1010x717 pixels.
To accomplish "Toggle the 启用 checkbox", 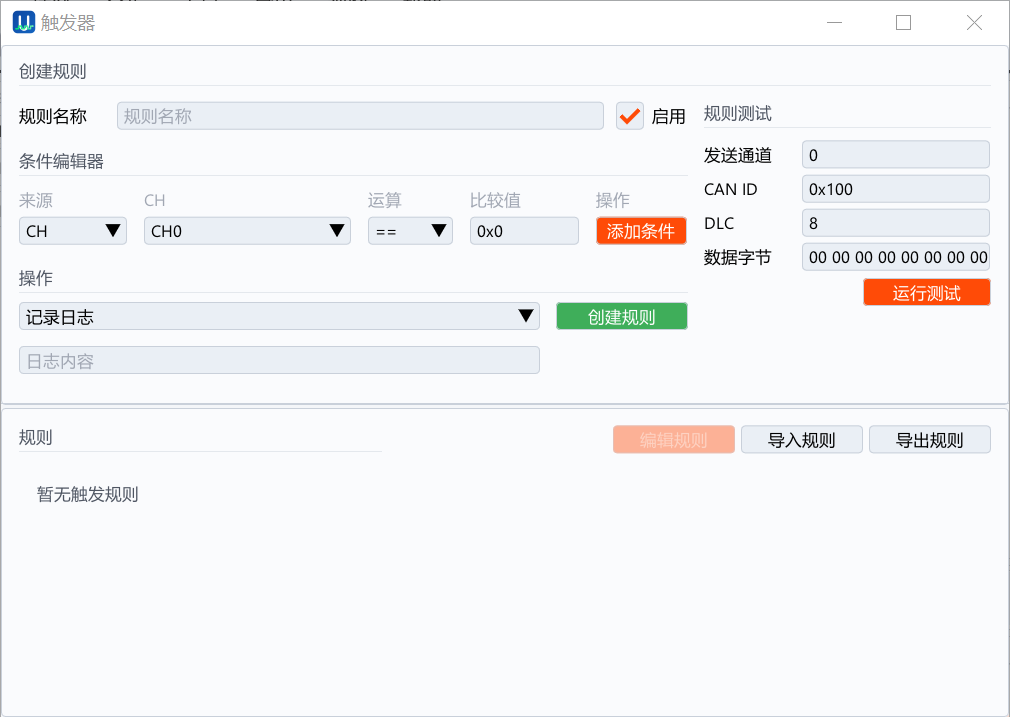I will [x=629, y=116].
